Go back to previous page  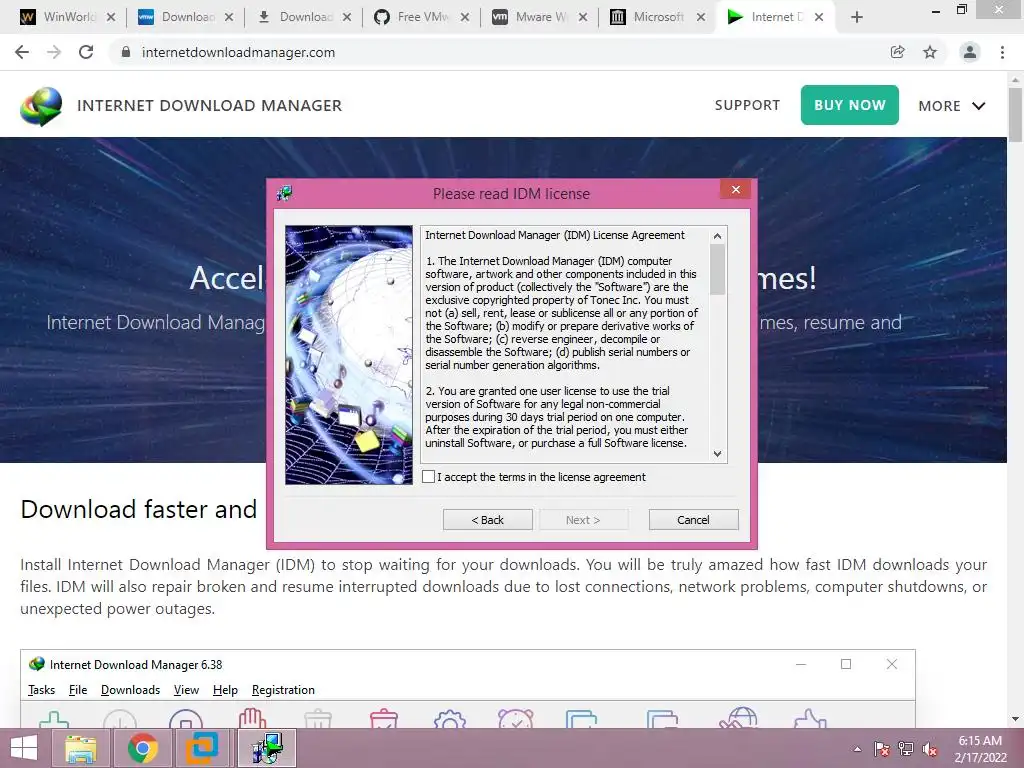tap(22, 52)
